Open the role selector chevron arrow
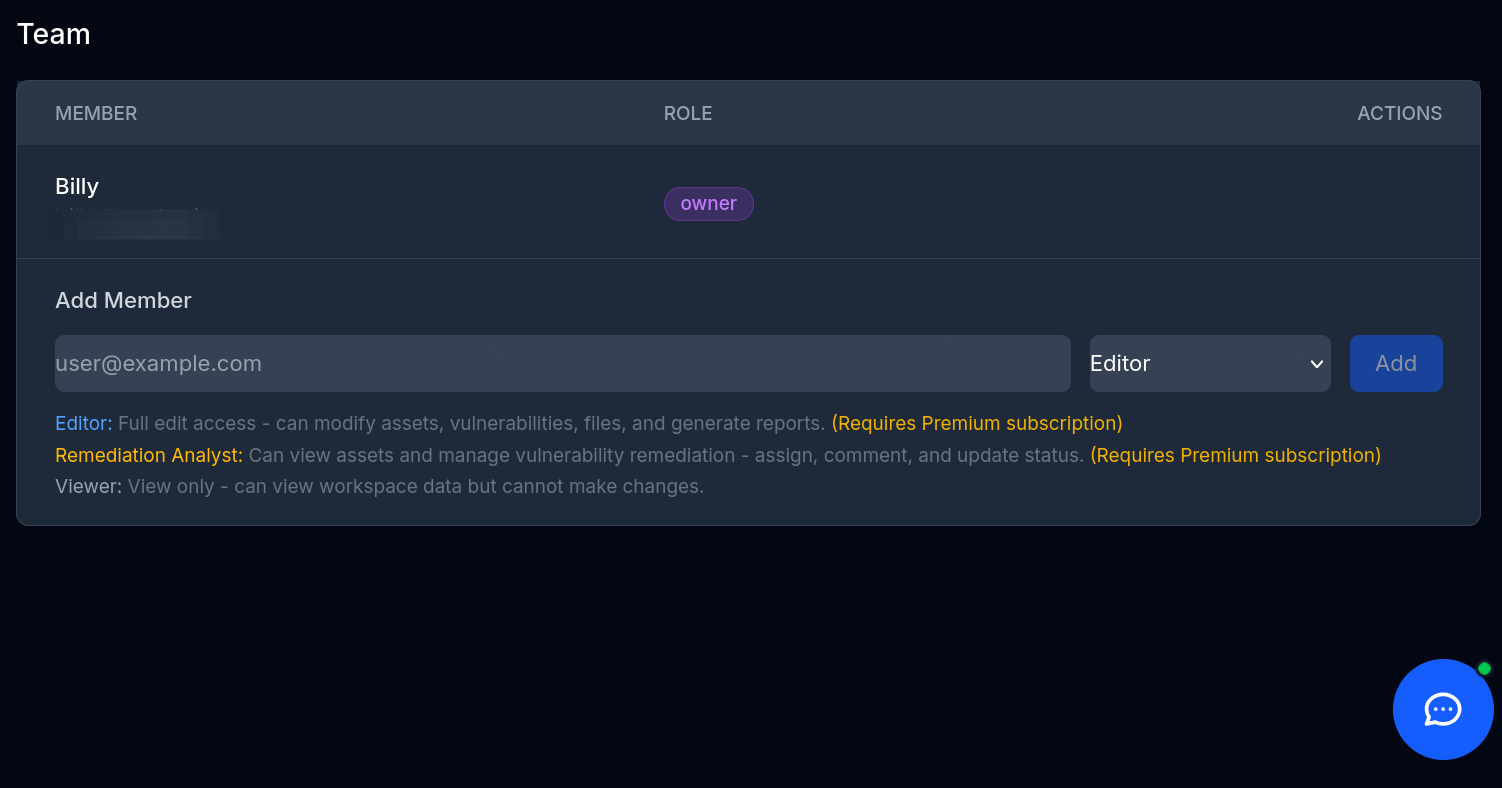The image size is (1502, 788). coord(1316,363)
